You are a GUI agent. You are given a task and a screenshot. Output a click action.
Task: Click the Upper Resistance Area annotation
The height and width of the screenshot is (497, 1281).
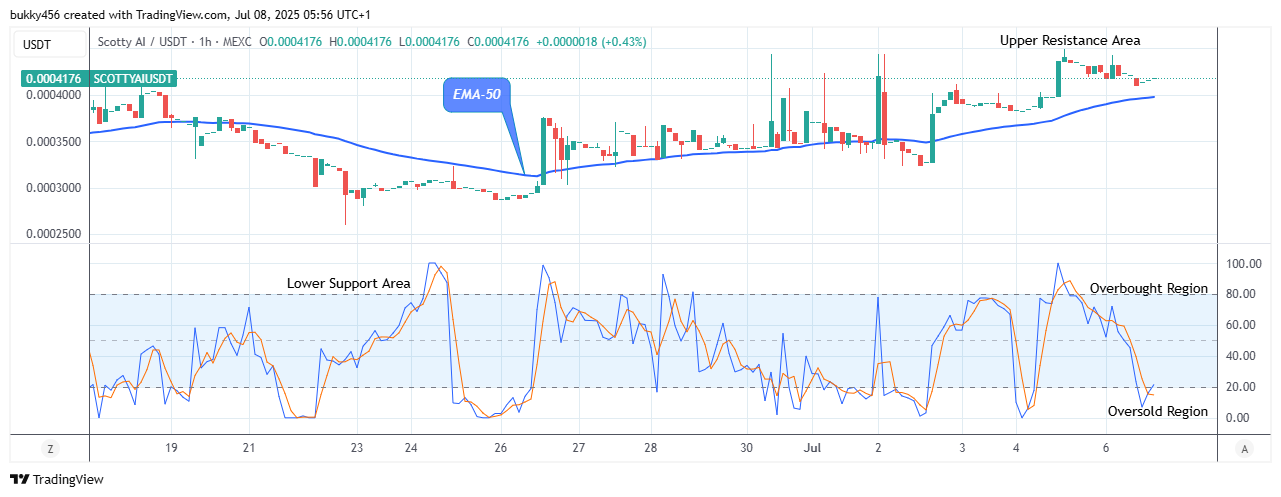[x=1070, y=40]
